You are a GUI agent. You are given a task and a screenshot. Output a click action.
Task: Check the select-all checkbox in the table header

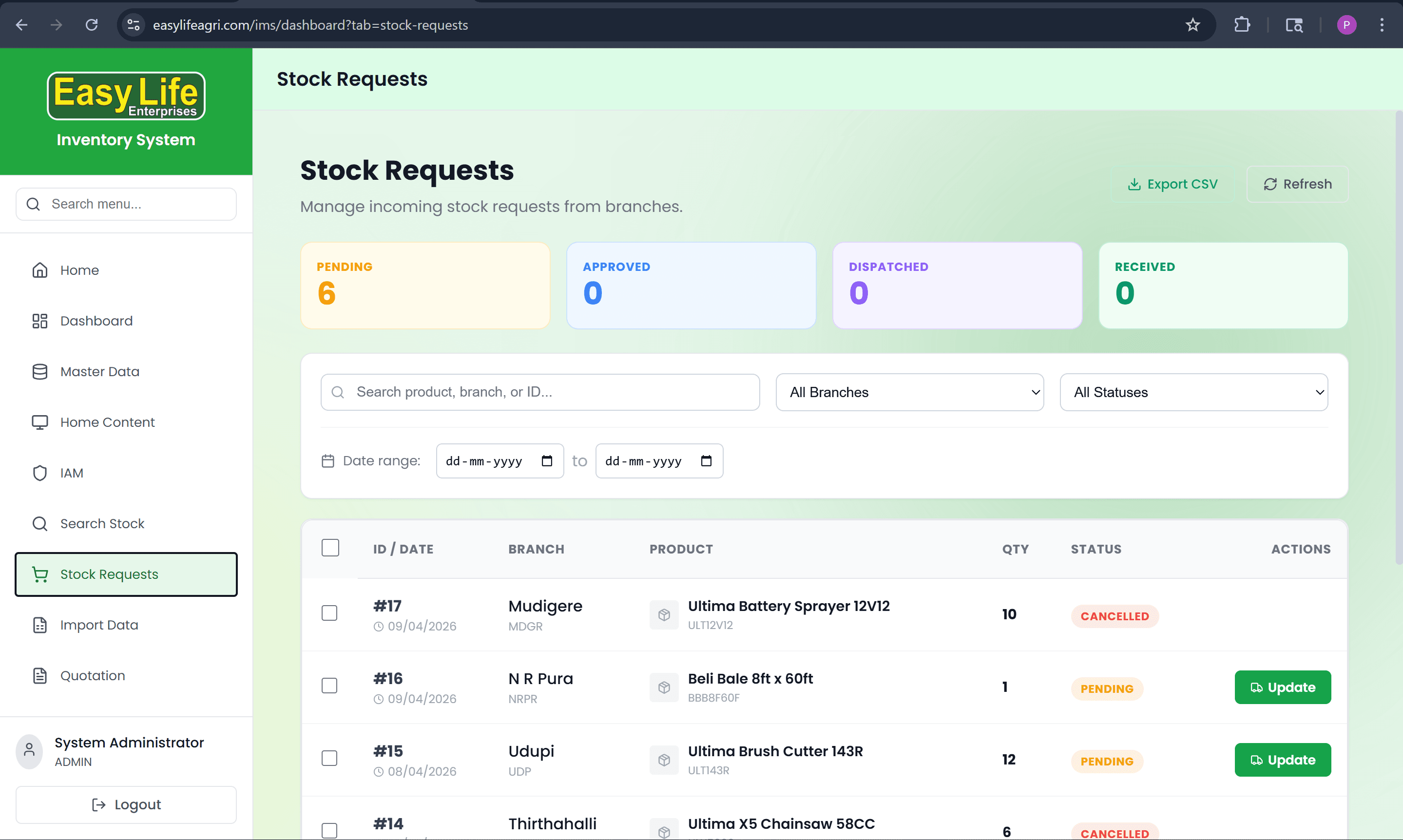coord(330,547)
